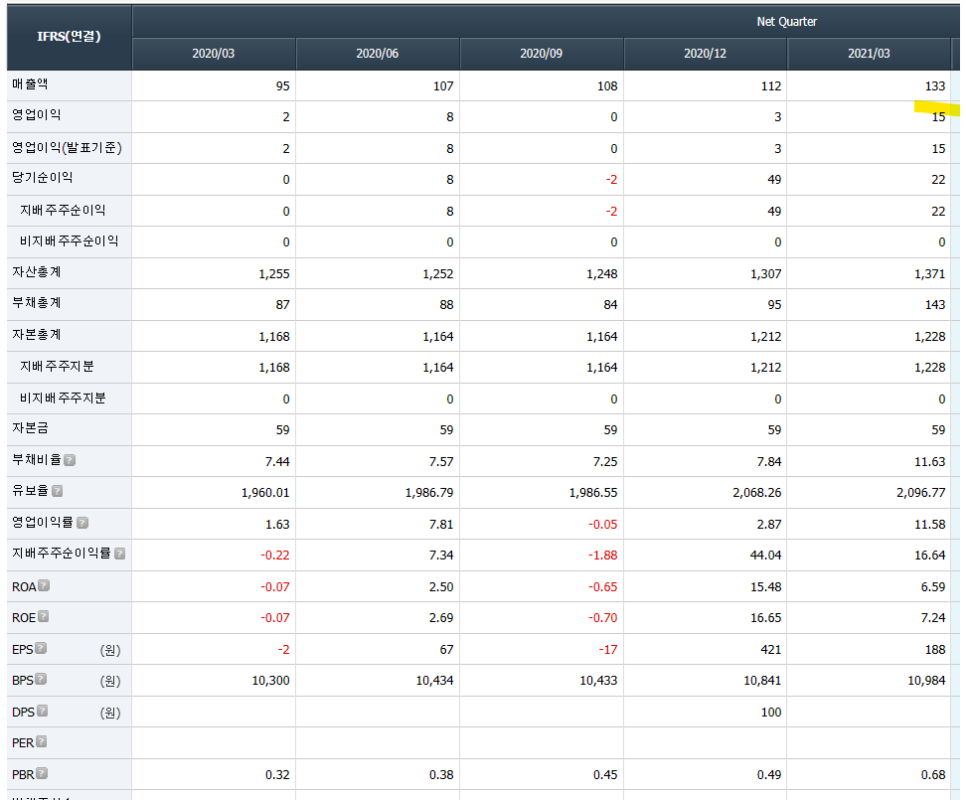Viewport: 966px width, 800px height.
Task: Click the 2021/03 매출액 value 133
Action: coord(935,86)
